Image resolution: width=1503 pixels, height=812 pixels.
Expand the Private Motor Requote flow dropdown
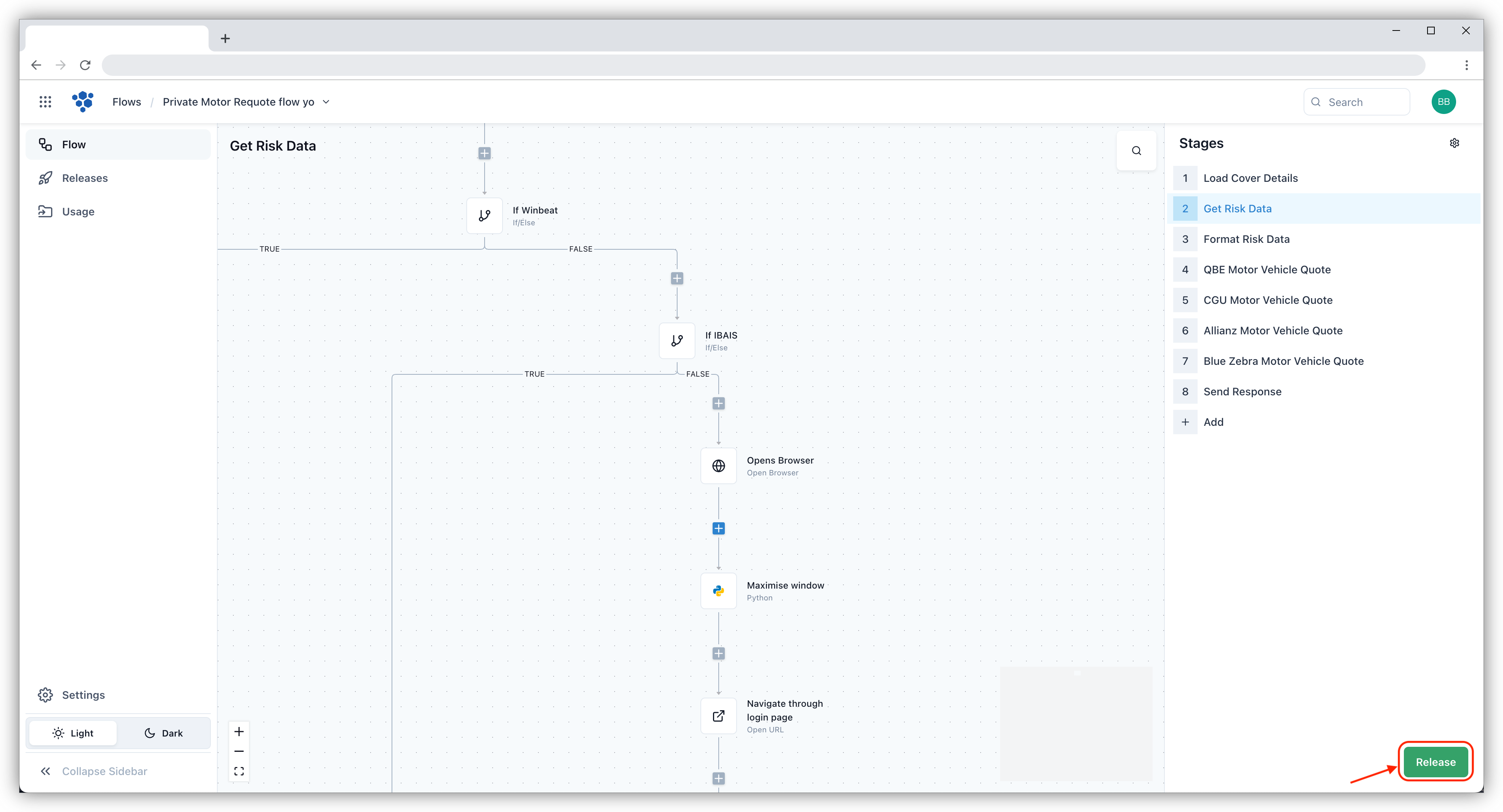(326, 102)
